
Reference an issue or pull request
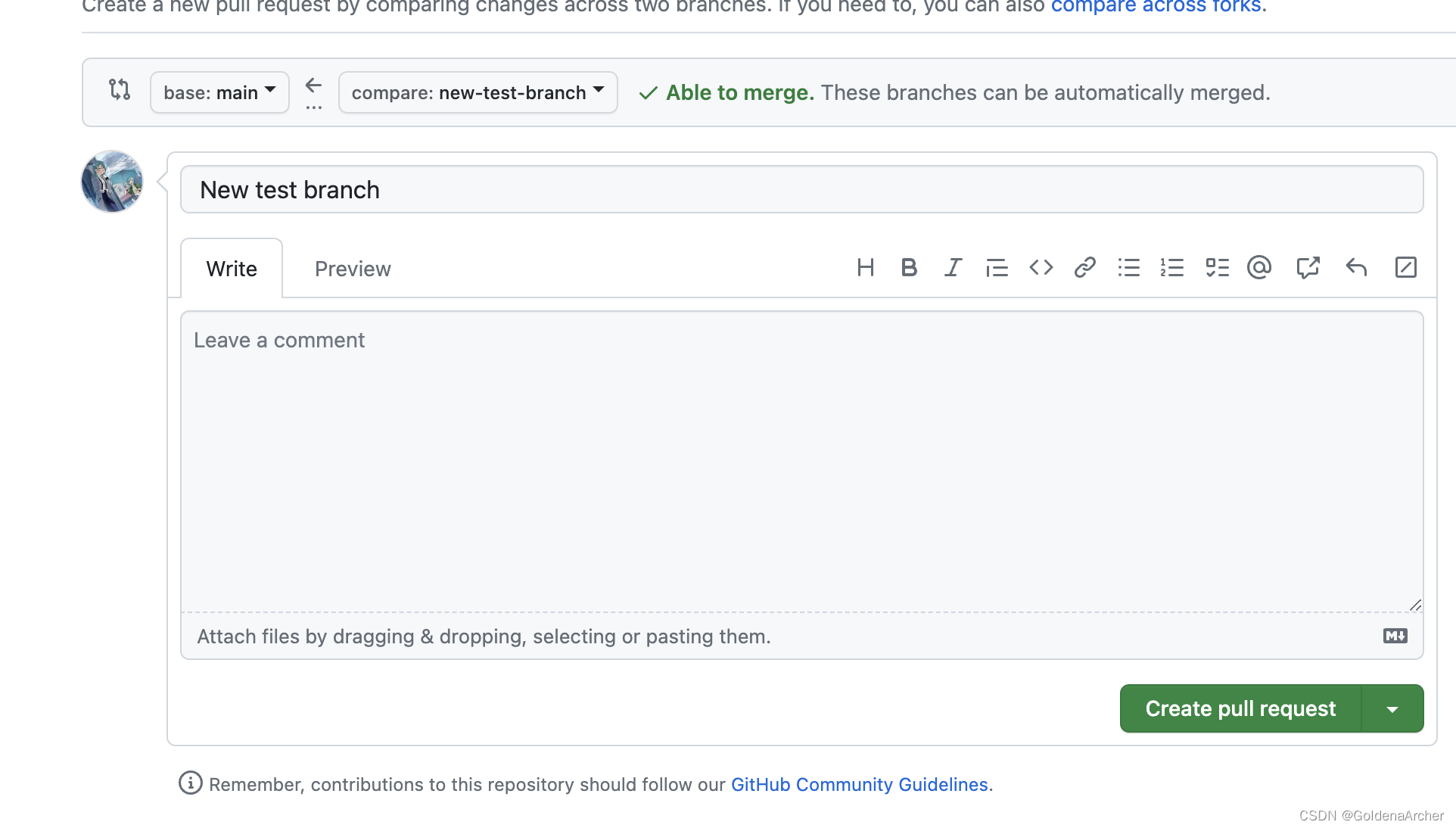click(1308, 267)
